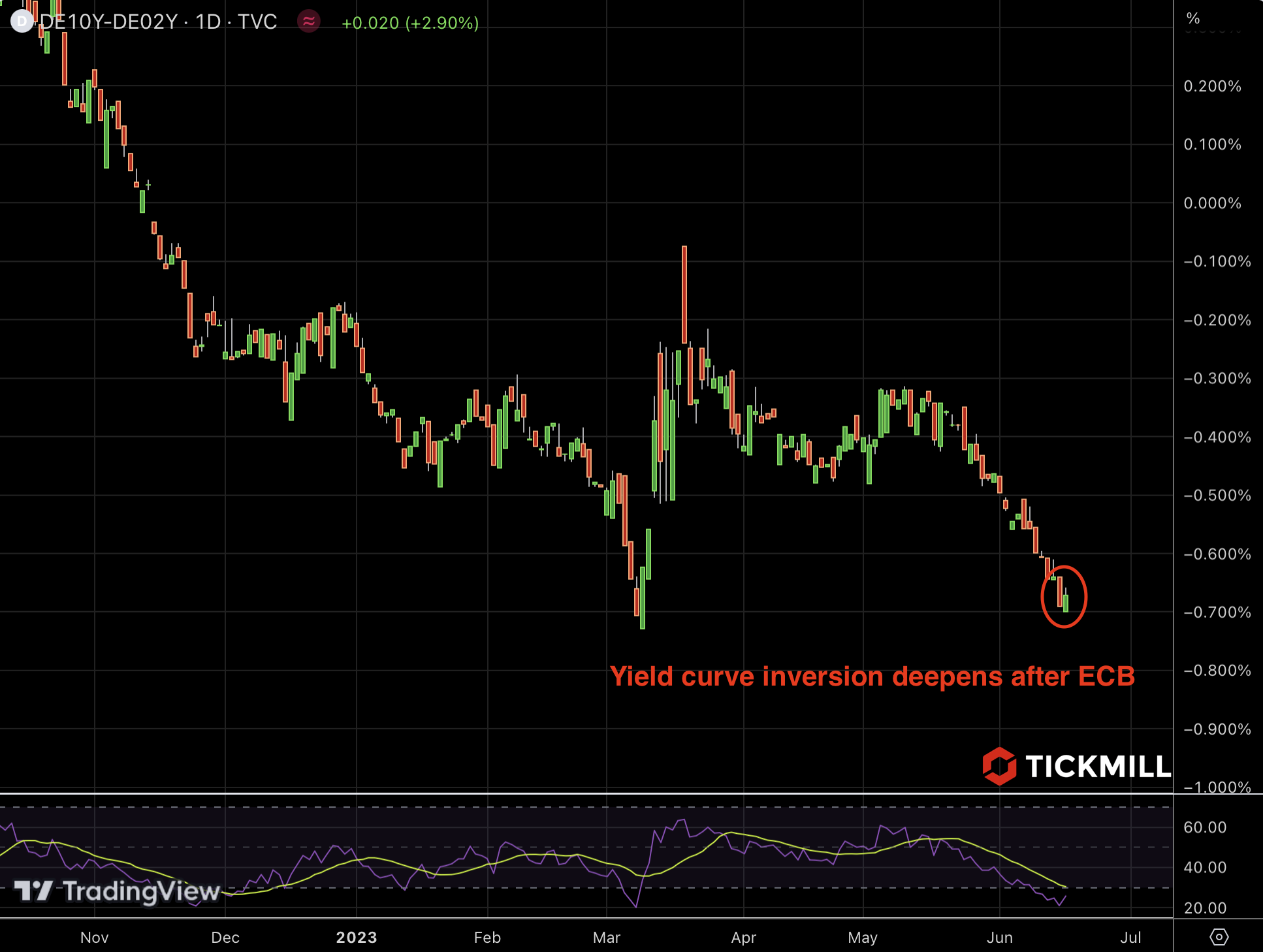Click the Jun label on time axis

(1000, 938)
